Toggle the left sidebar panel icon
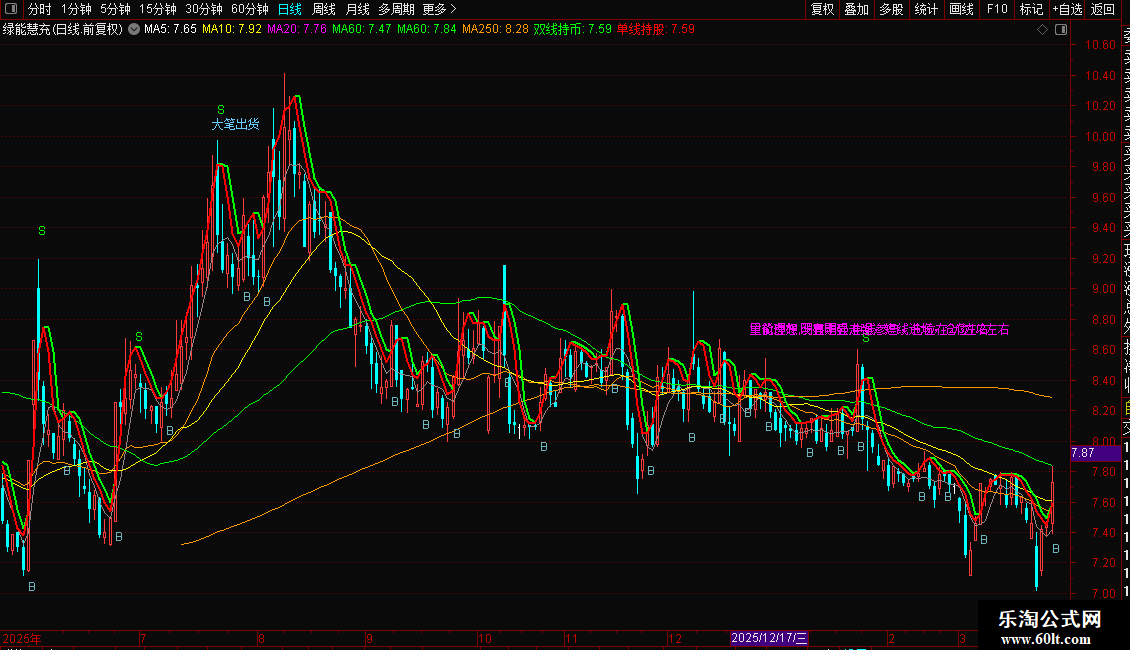This screenshot has height=650, width=1130. point(11,9)
